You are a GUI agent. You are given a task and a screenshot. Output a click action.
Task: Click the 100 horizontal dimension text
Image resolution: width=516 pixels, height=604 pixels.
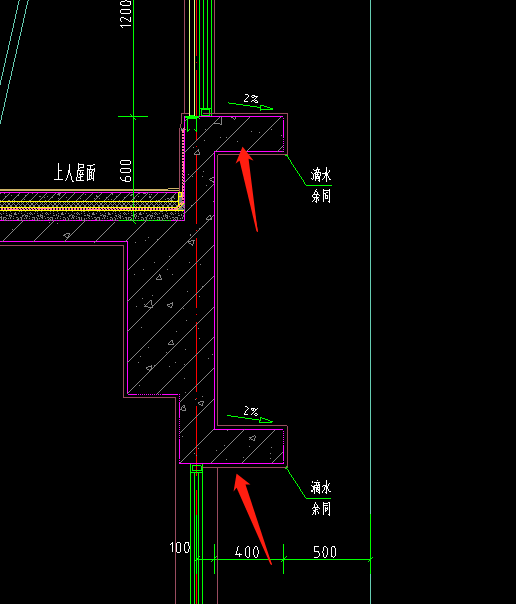(180, 547)
